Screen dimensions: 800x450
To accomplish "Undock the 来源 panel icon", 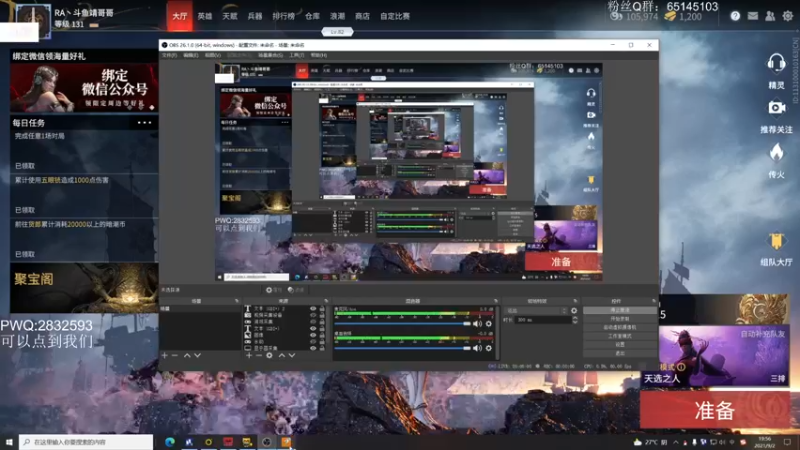I will [326, 301].
